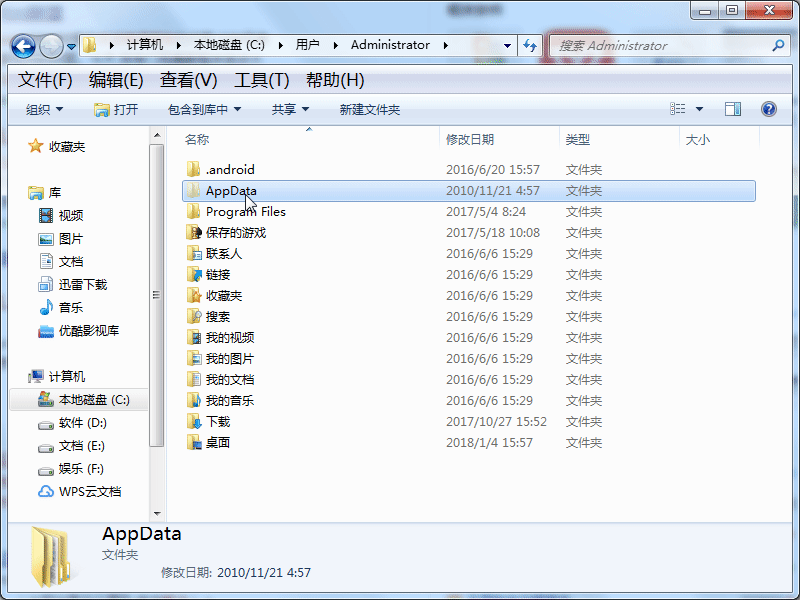Screen dimensions: 800x600
Task: Select the 音乐 library icon
Action: coord(46,307)
